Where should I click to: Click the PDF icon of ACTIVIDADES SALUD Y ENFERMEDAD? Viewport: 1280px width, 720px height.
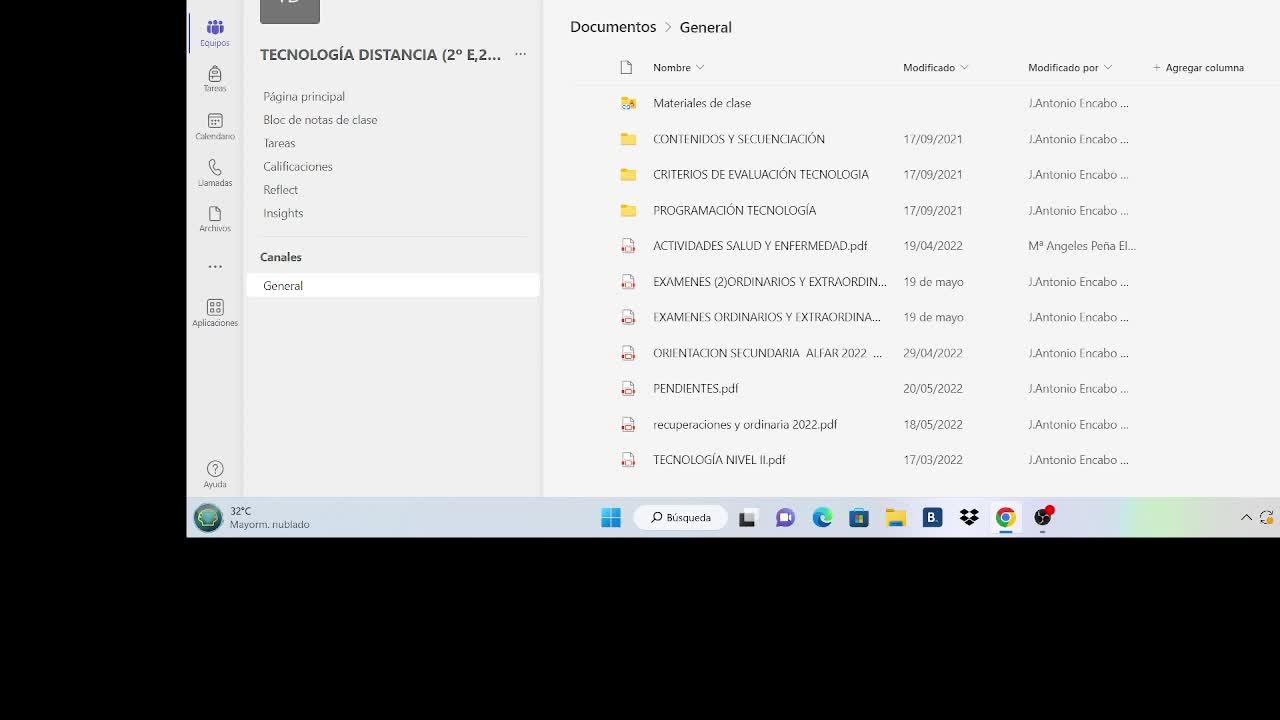[x=628, y=246]
